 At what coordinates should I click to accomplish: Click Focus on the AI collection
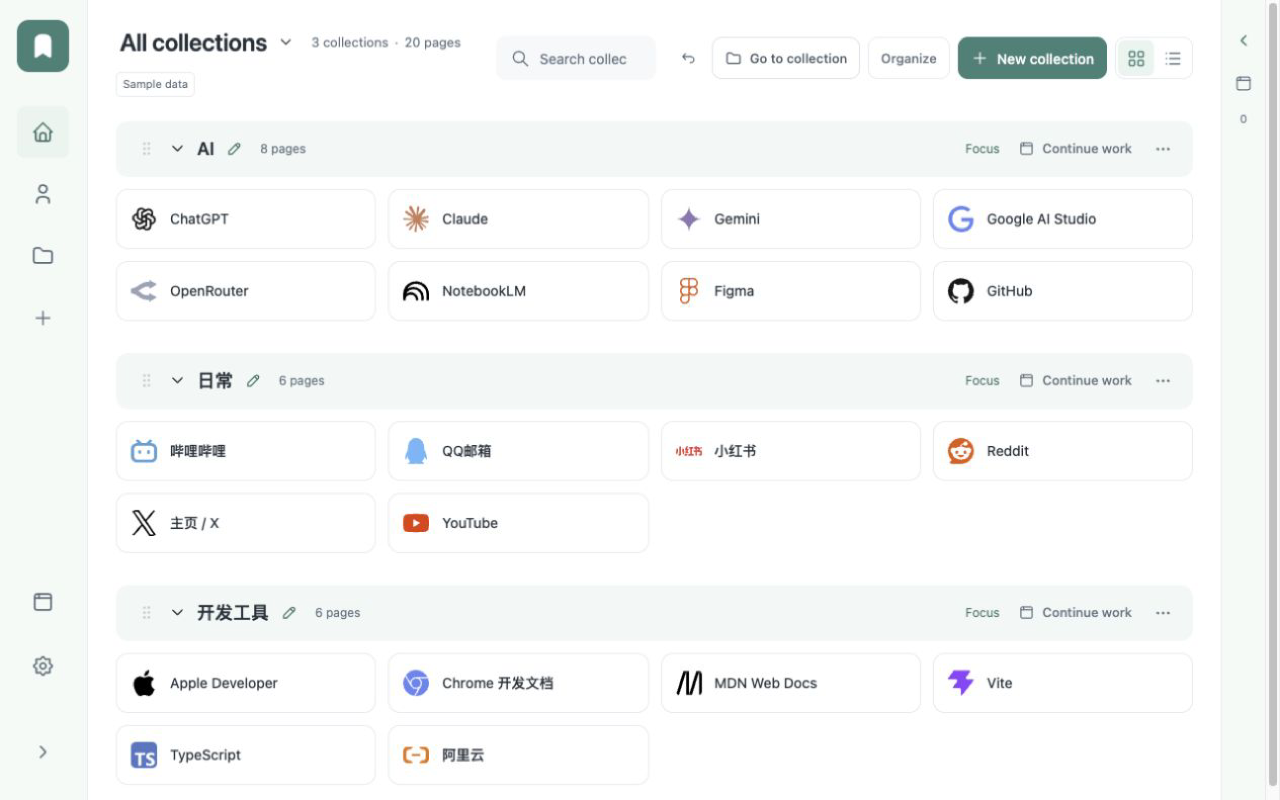[x=982, y=149]
